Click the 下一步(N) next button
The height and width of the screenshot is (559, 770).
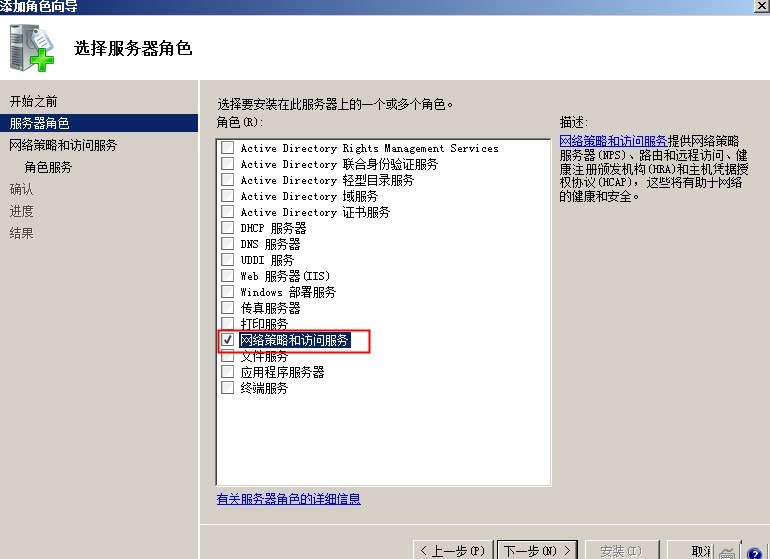pos(537,551)
